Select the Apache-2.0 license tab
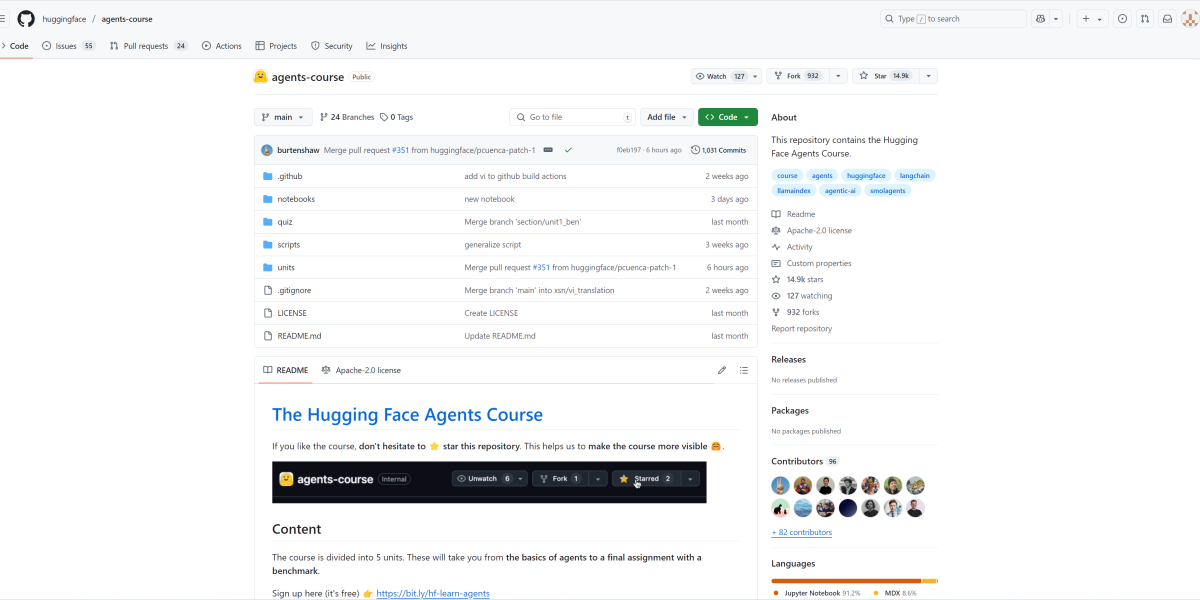 click(361, 370)
